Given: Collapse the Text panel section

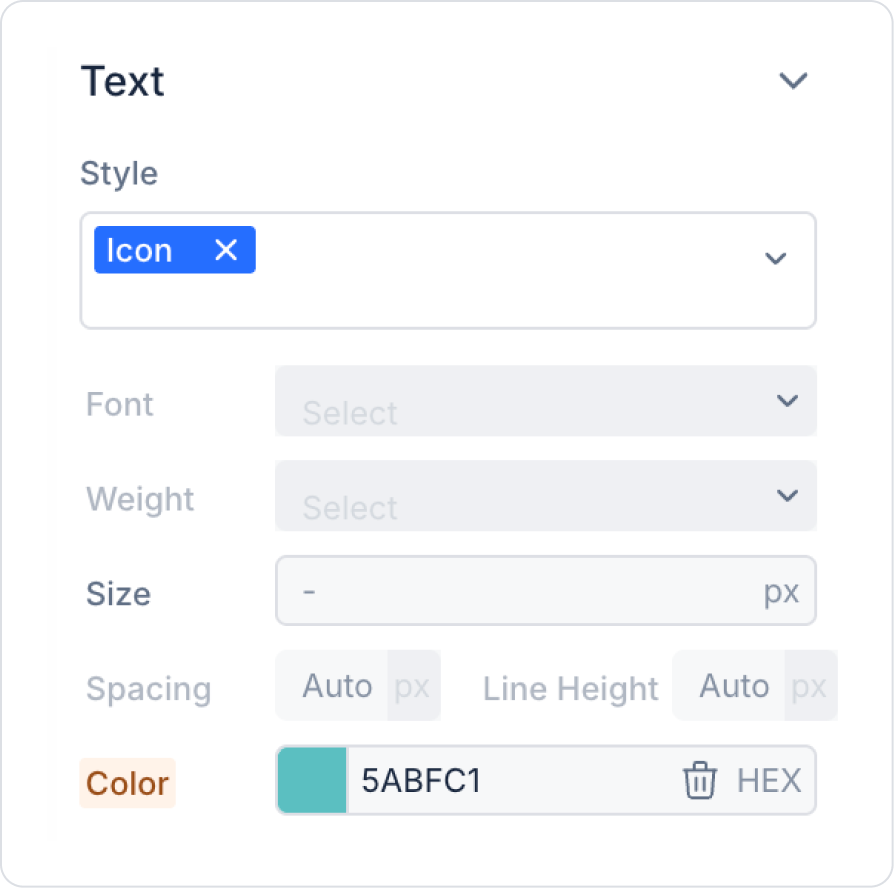Looking at the screenshot, I should 793,81.
